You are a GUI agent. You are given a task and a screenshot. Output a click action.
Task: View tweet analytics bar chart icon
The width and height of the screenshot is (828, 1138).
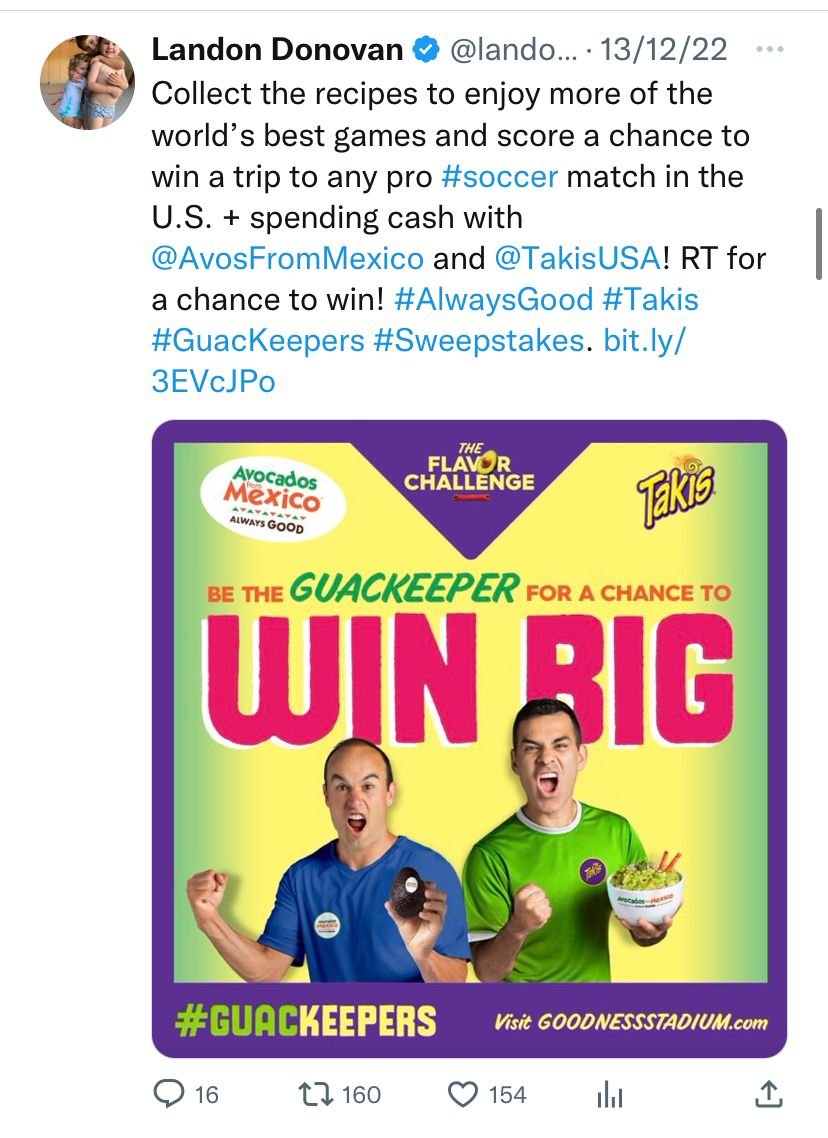click(610, 1094)
